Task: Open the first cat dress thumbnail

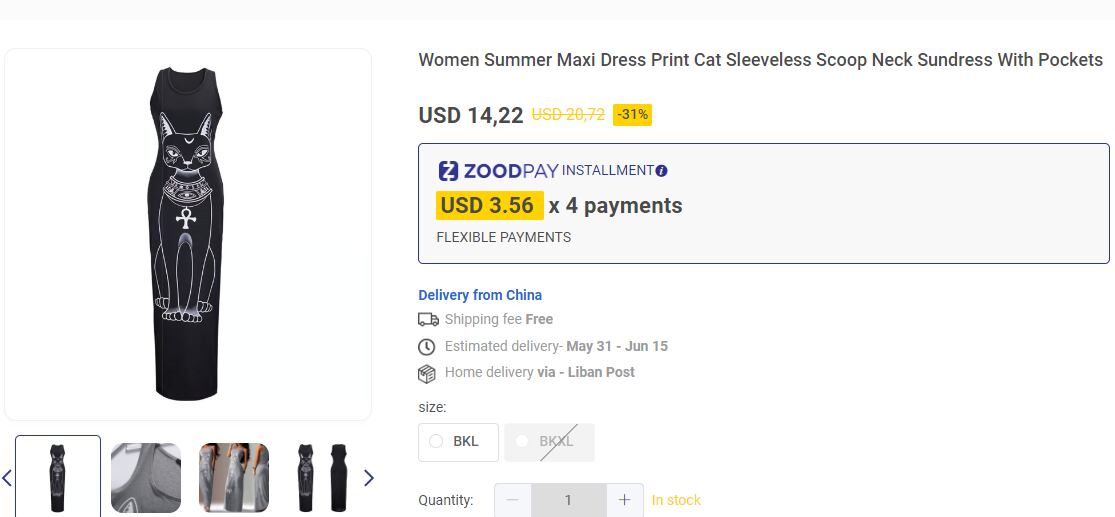Action: click(x=58, y=478)
